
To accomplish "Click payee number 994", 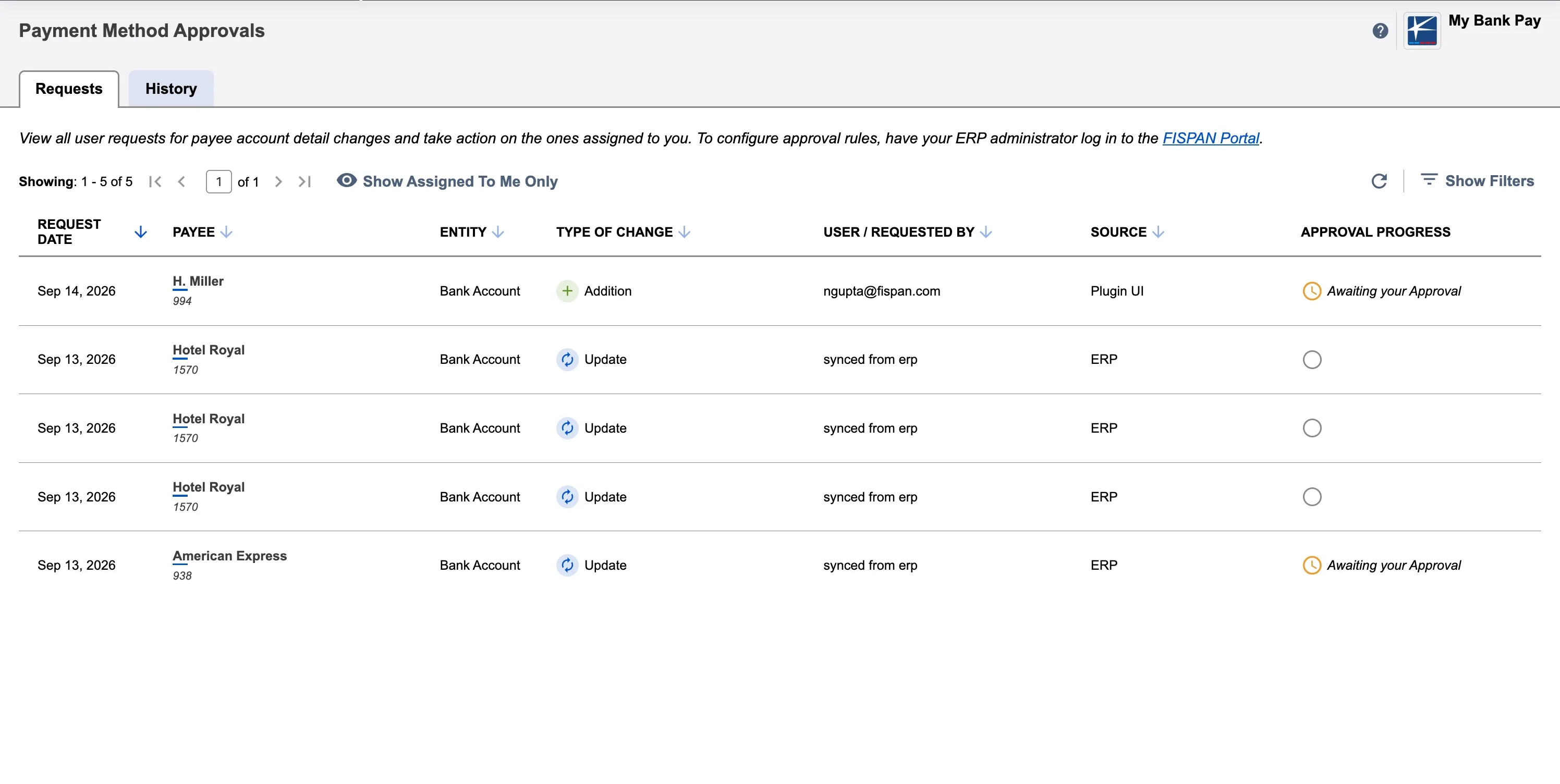I will 181,301.
